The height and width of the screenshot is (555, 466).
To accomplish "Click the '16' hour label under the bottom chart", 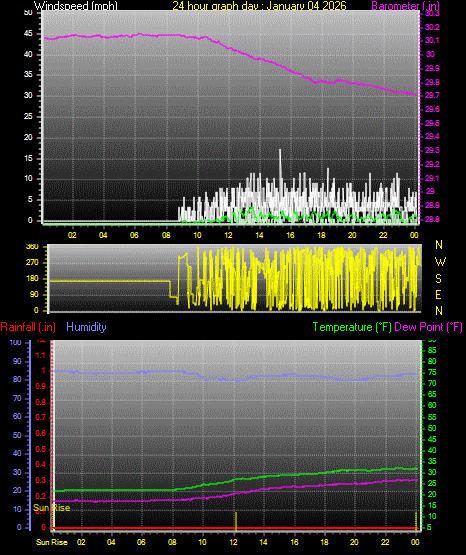I will coord(294,542).
